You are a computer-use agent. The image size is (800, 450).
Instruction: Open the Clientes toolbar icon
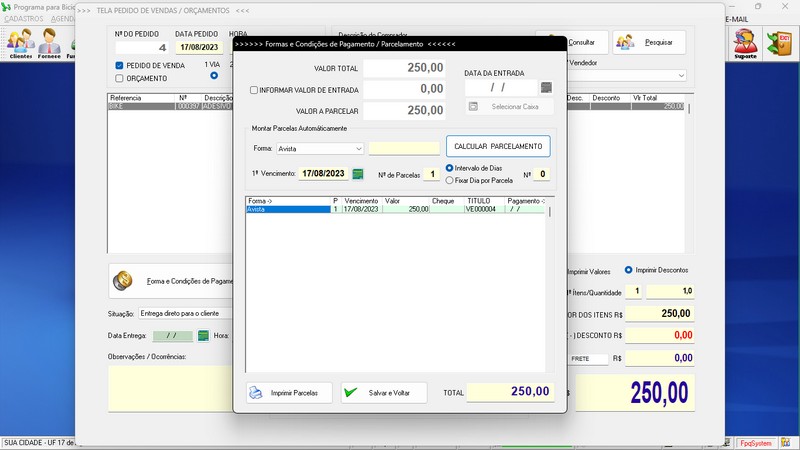(x=20, y=42)
